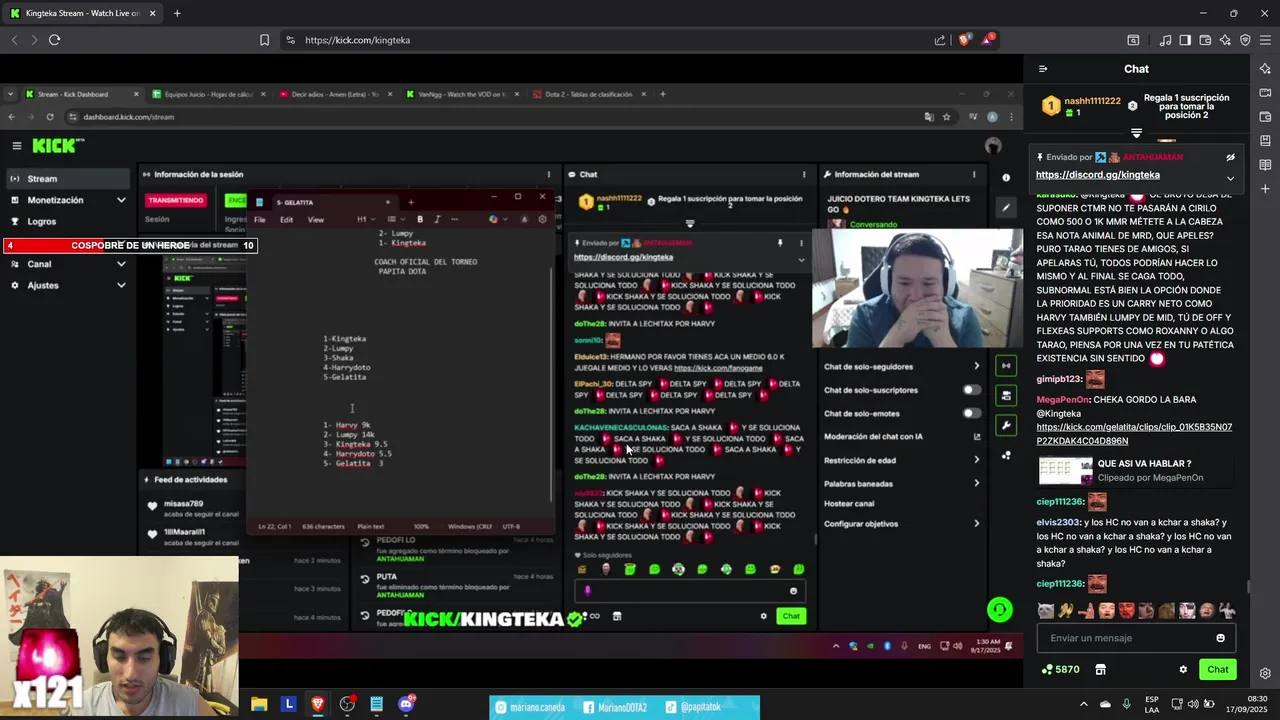Open reading list sidebar icon
Image resolution: width=1280 pixels, height=720 pixels.
tap(1265, 165)
